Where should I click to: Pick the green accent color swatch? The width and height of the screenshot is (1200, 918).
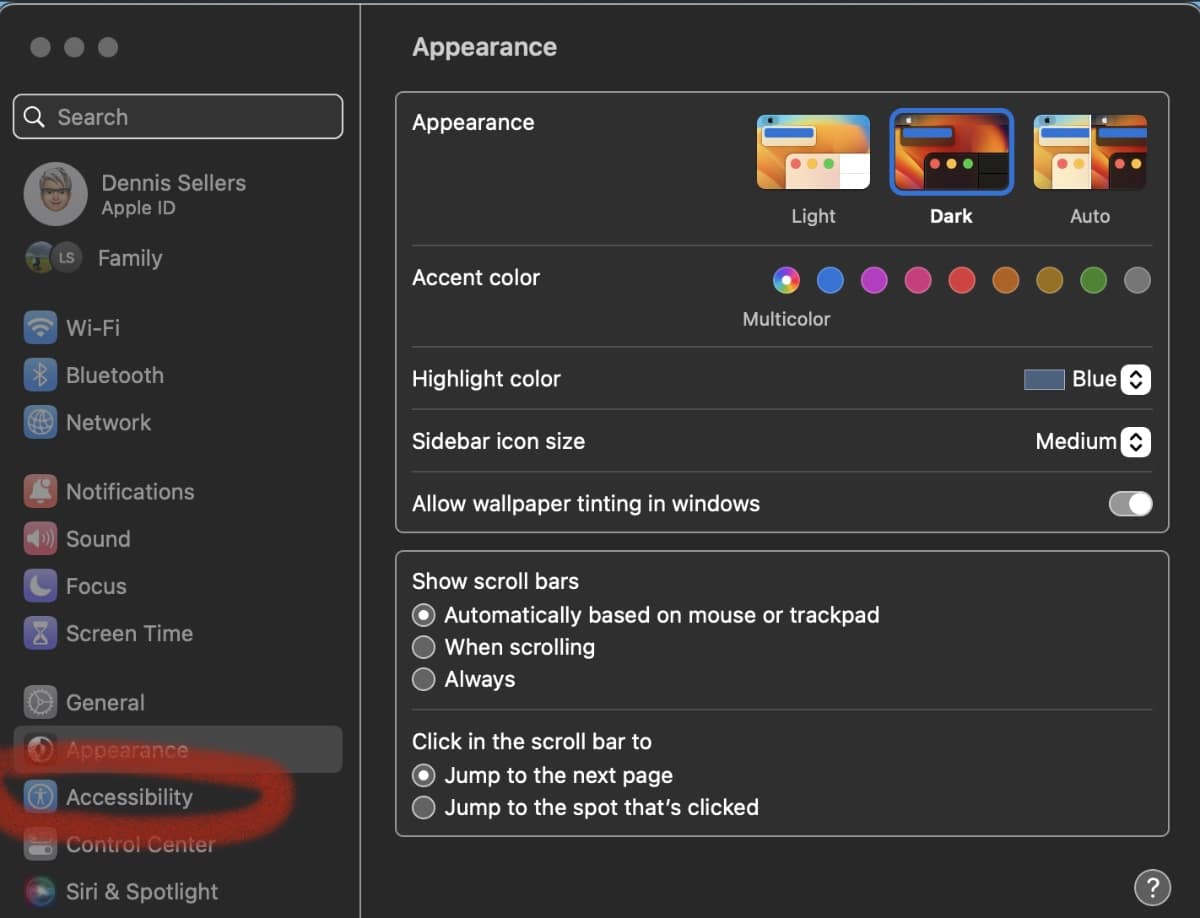[x=1093, y=281]
